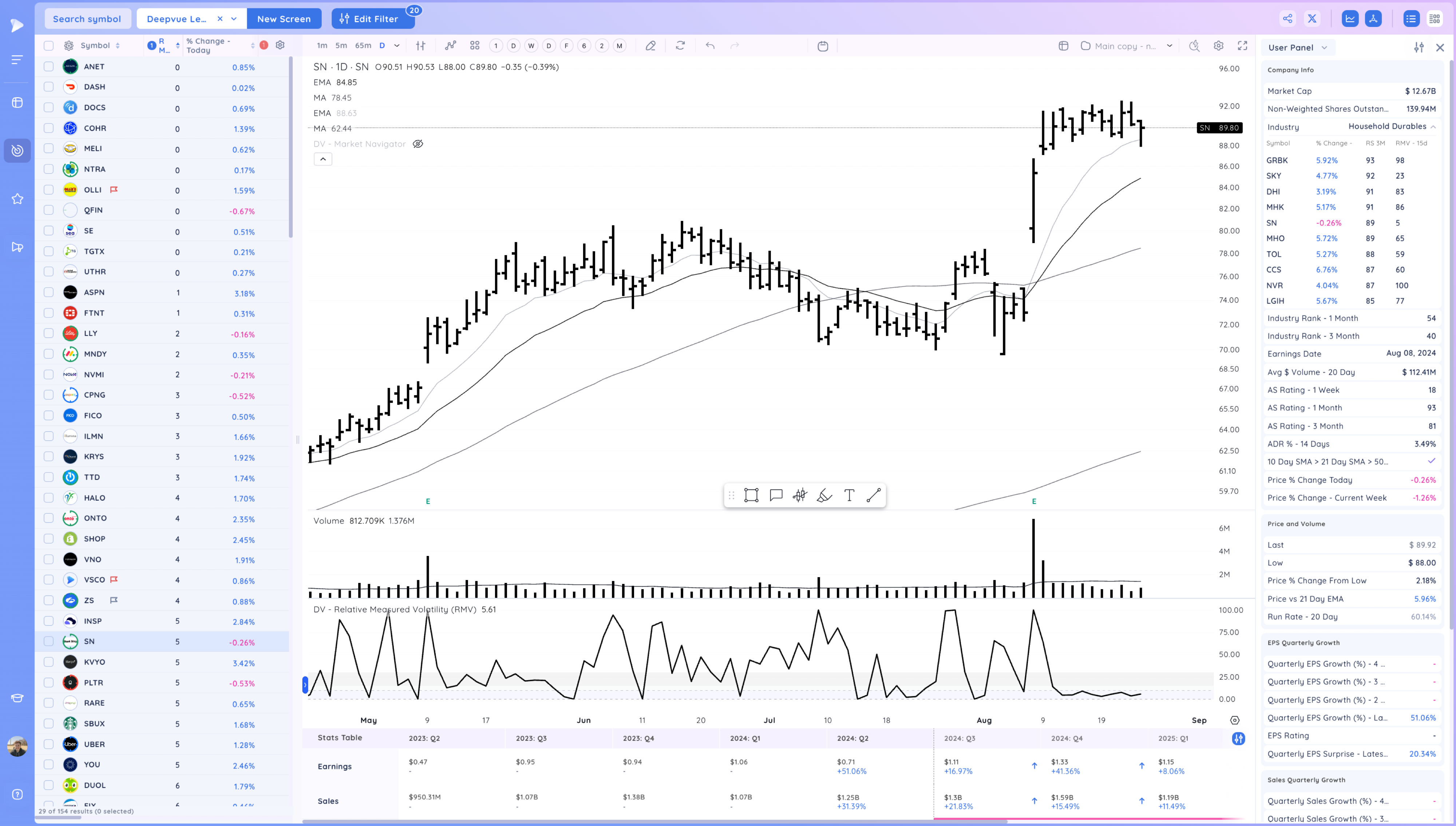Open the timeframe dropdown next to D
This screenshot has height=826, width=1456.
click(x=397, y=45)
